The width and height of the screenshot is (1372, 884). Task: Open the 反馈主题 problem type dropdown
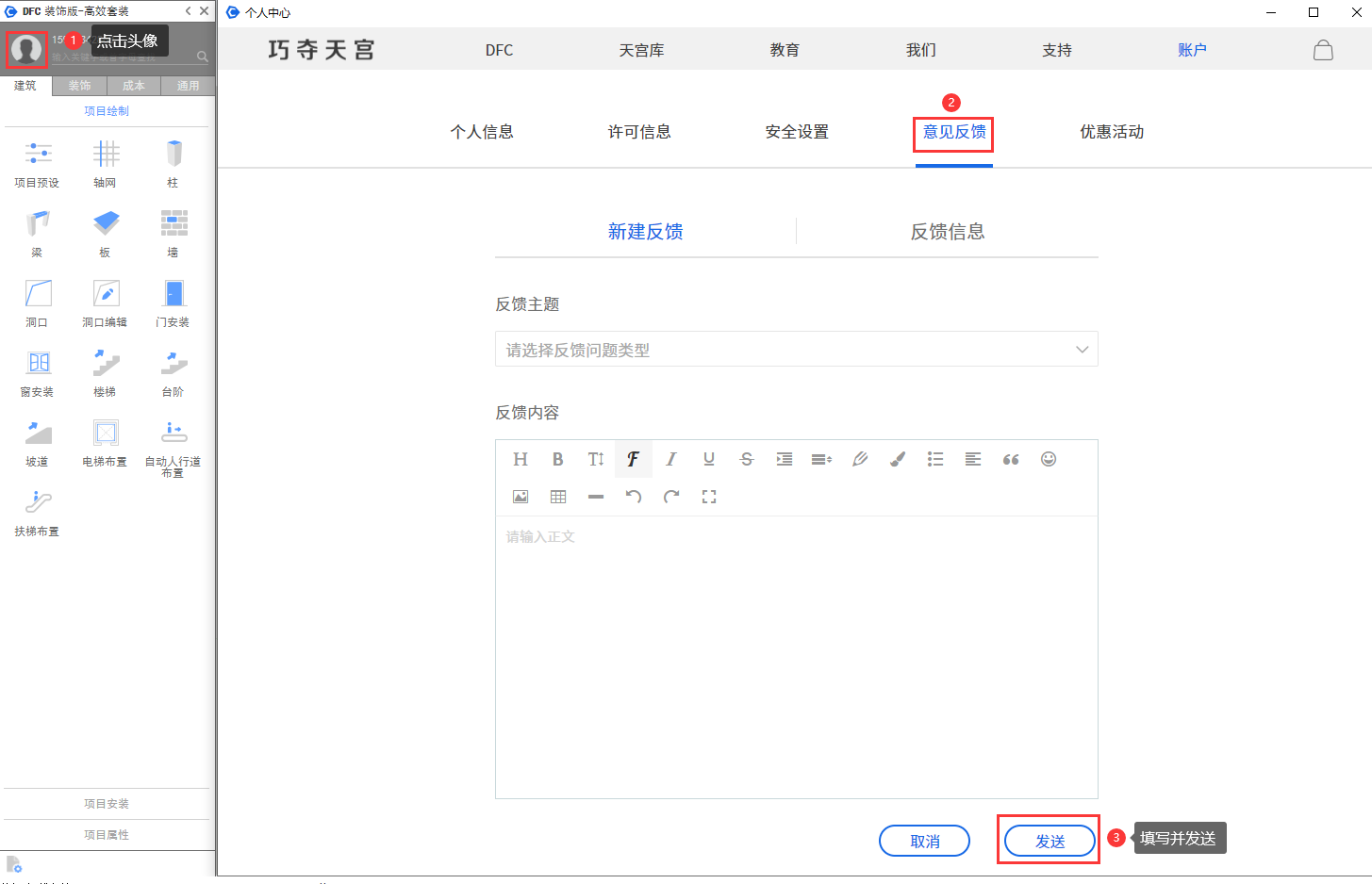point(796,350)
